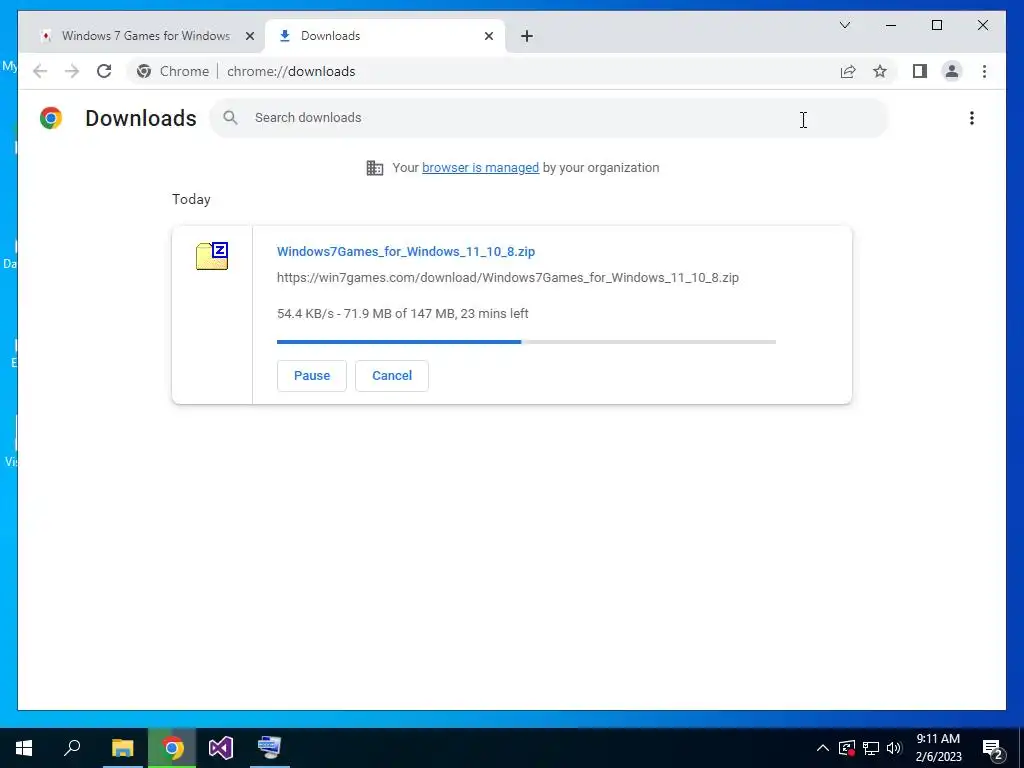
Task: Open the network status tray icon
Action: (x=871, y=748)
